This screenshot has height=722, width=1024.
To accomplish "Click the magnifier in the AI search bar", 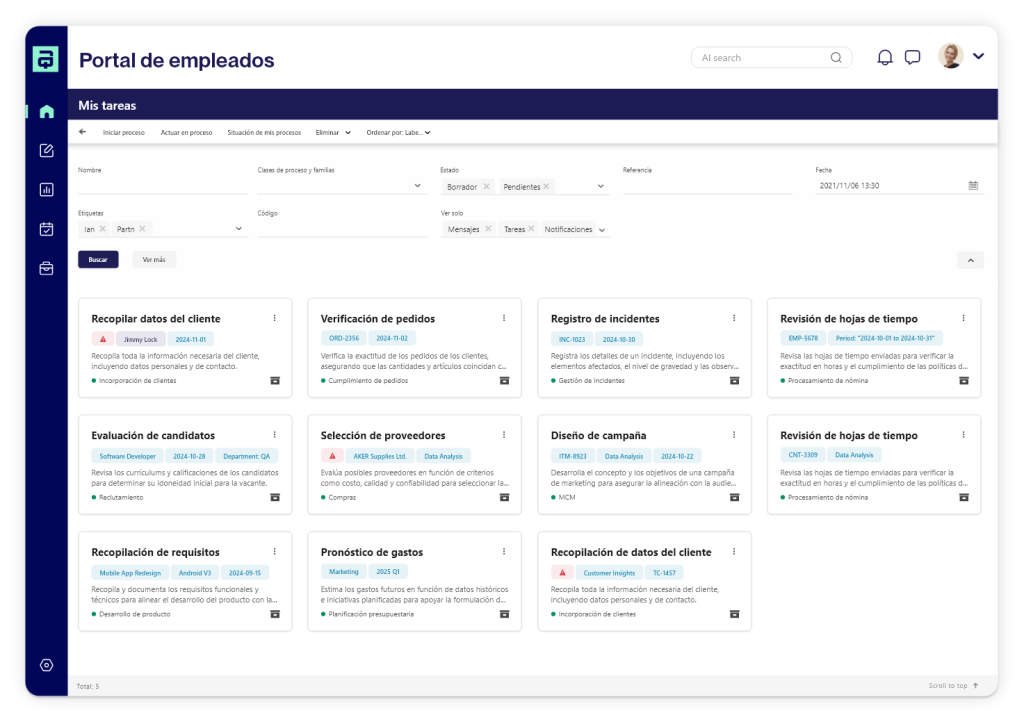I will [x=836, y=57].
